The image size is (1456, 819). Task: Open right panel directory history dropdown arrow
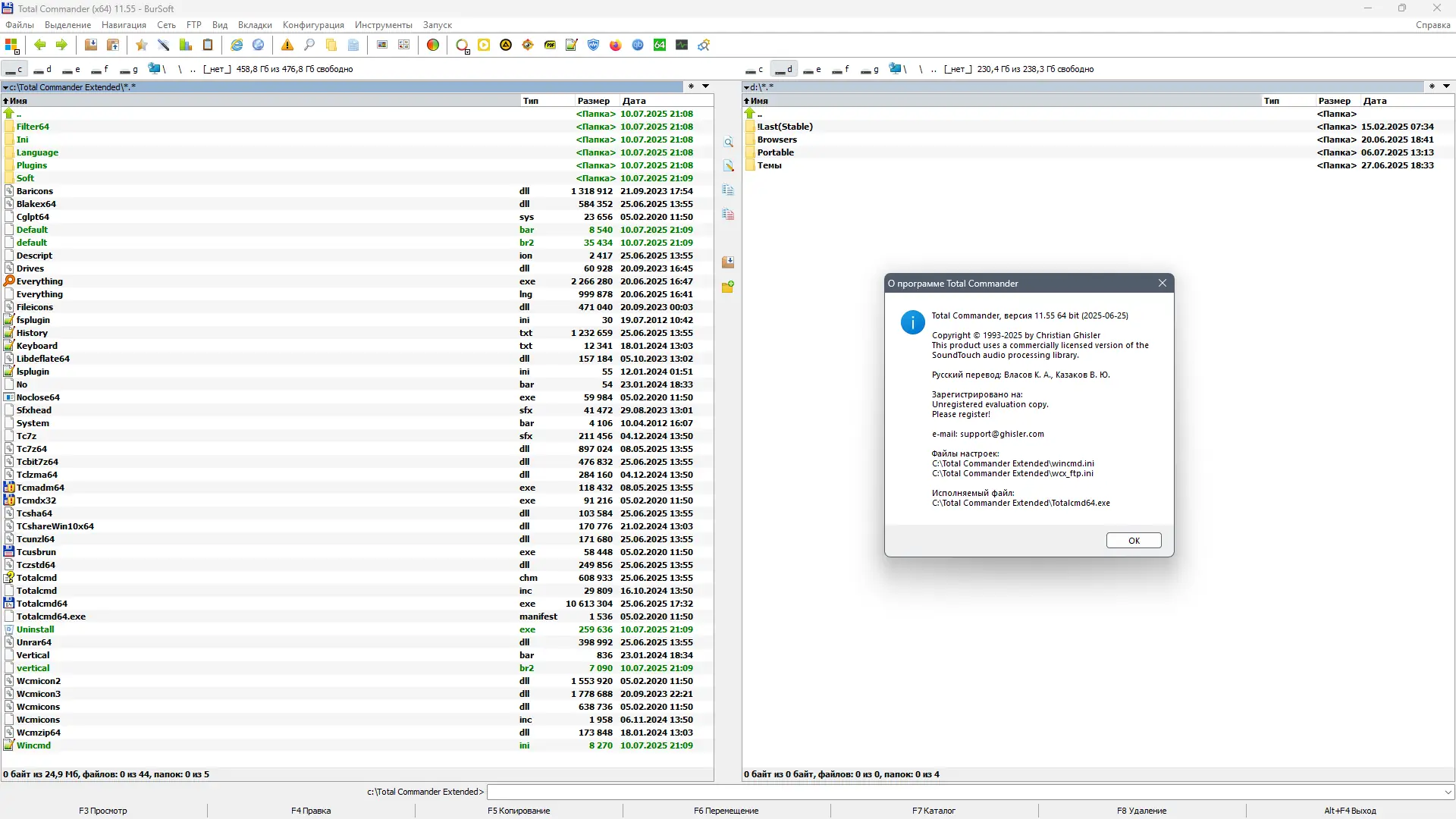[1446, 86]
